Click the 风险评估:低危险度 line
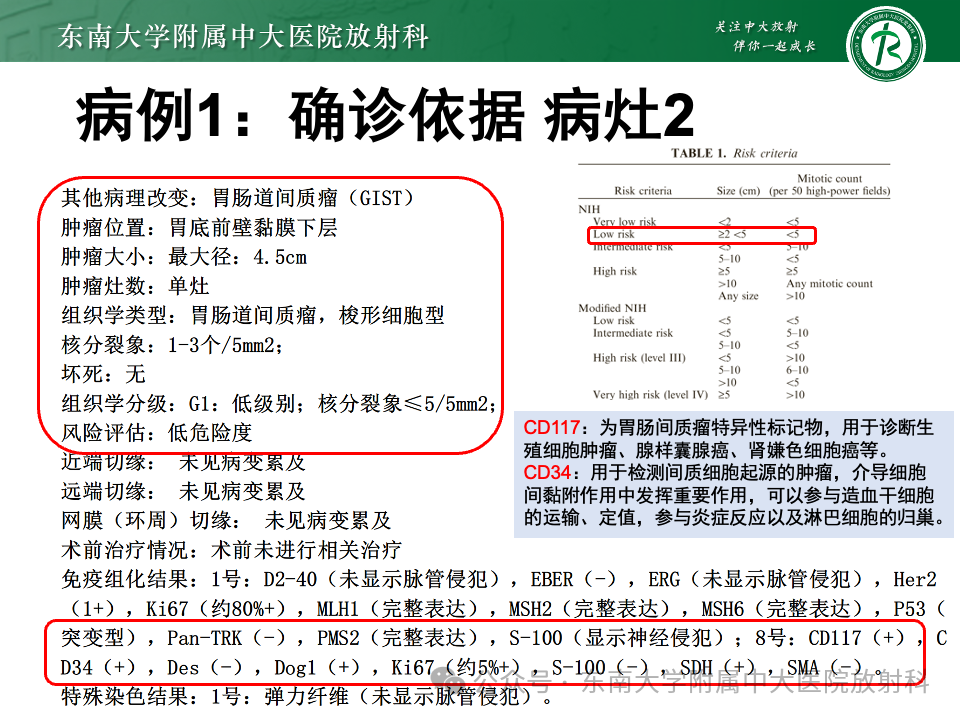This screenshot has height=720, width=960. 157,433
